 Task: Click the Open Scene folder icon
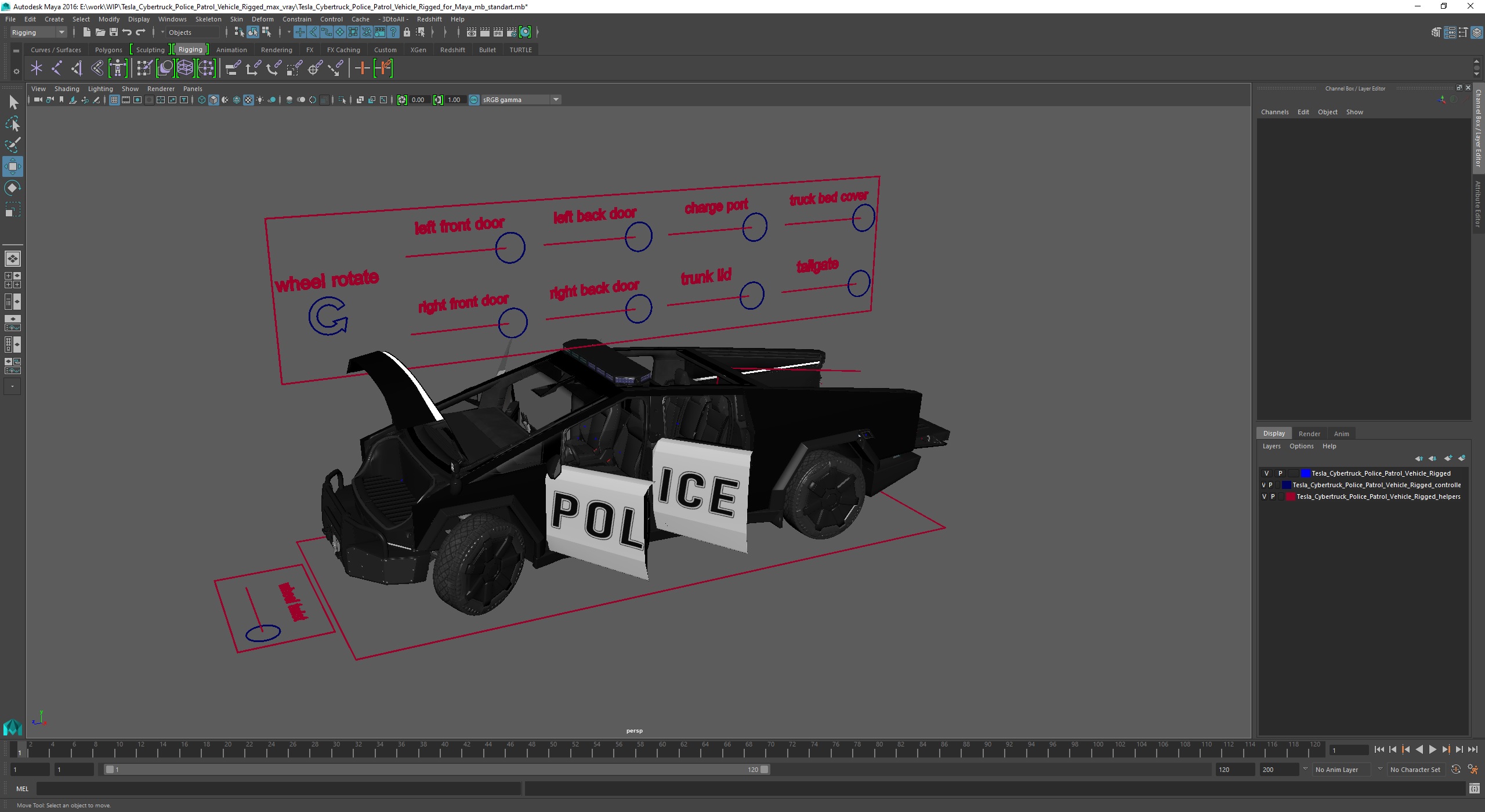[100, 32]
